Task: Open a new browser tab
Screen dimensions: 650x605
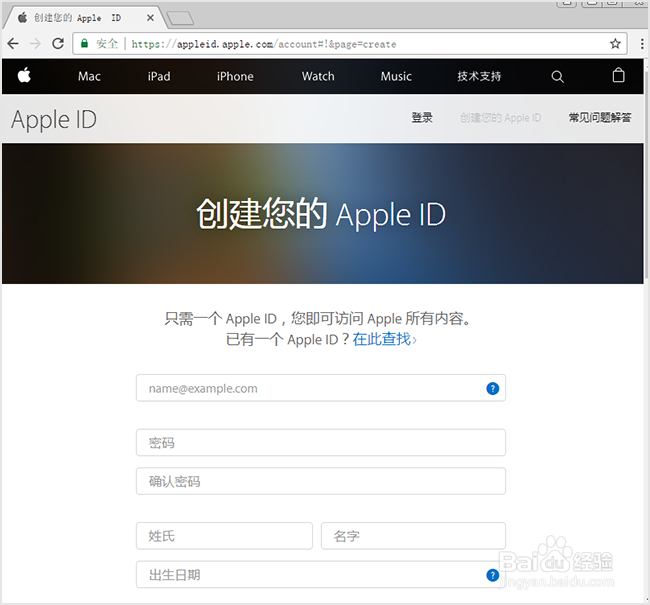Action: click(x=180, y=18)
